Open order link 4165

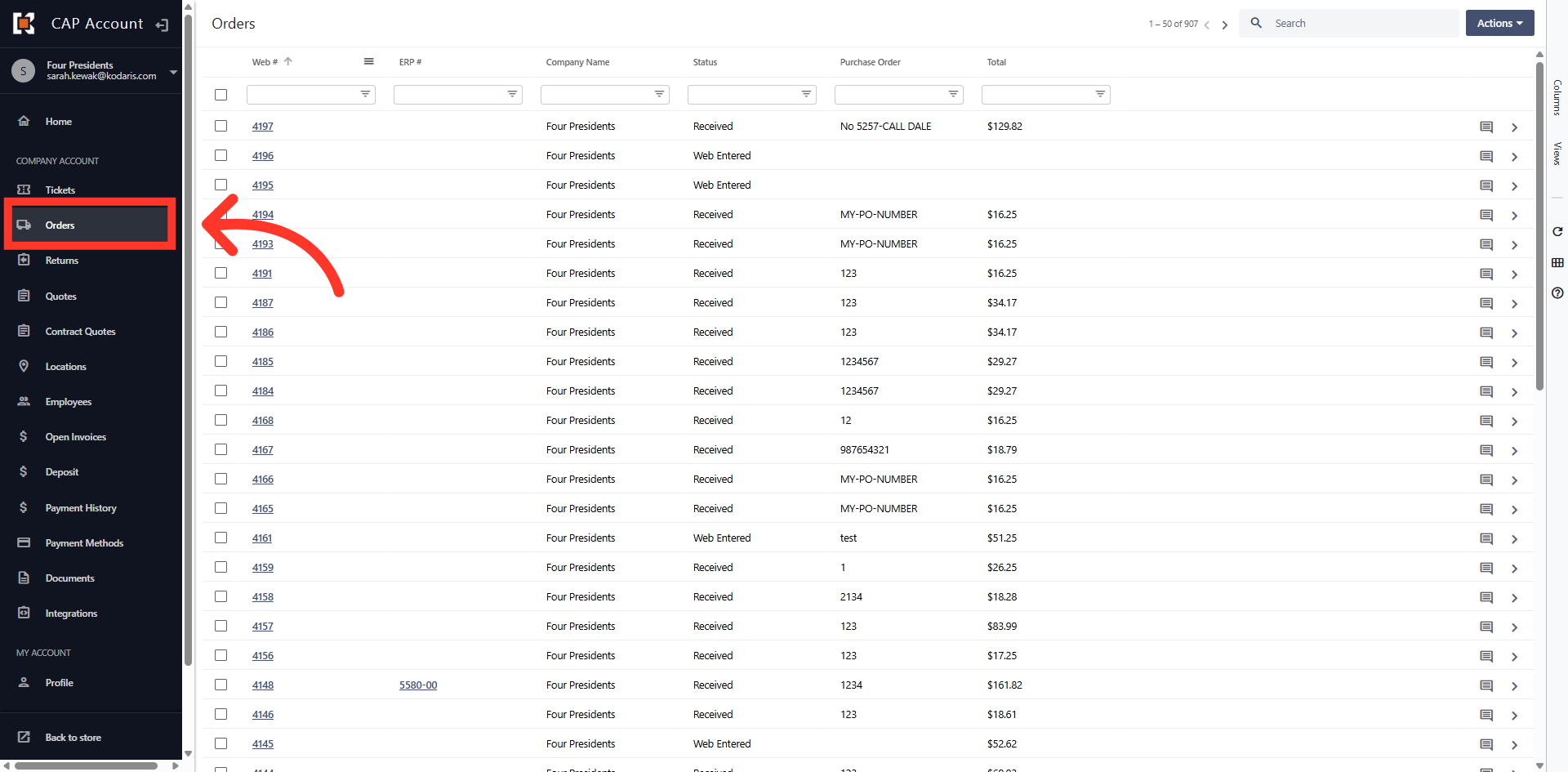click(263, 508)
